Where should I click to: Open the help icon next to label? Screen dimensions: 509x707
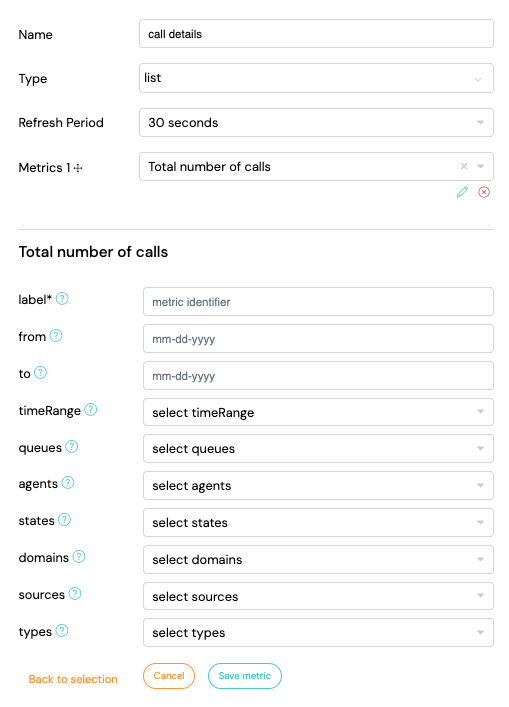click(62, 298)
